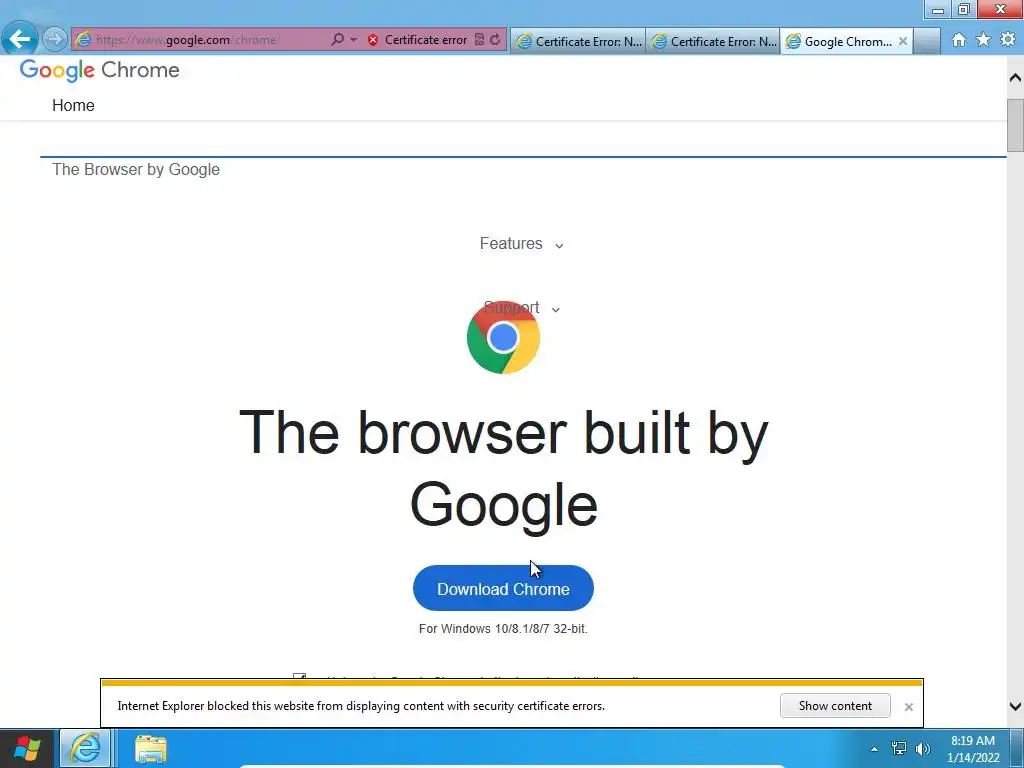Open the Windows Start menu
This screenshot has height=768, width=1024.
(27, 748)
